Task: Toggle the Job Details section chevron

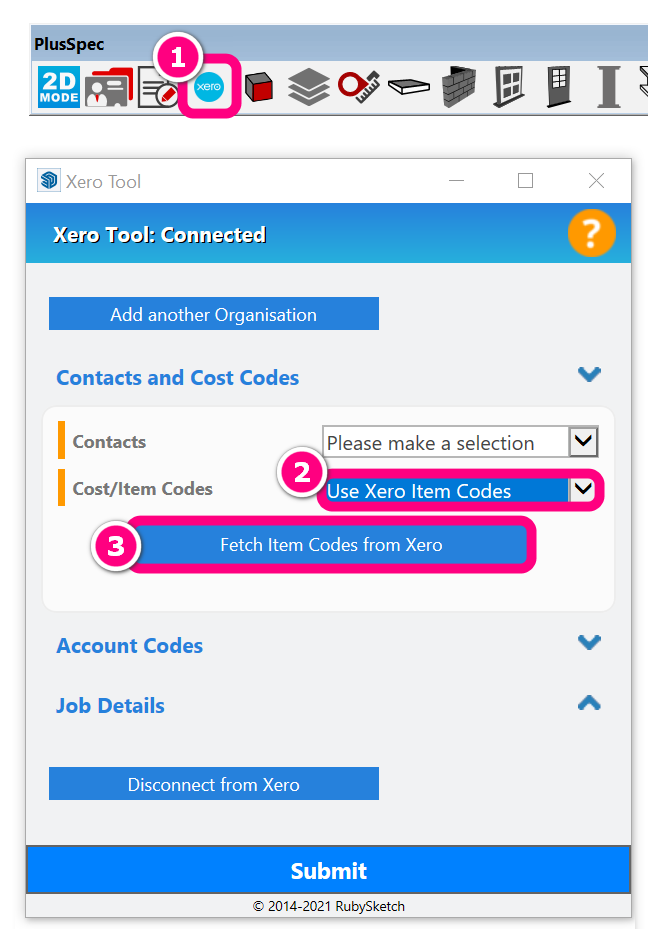Action: coord(589,703)
